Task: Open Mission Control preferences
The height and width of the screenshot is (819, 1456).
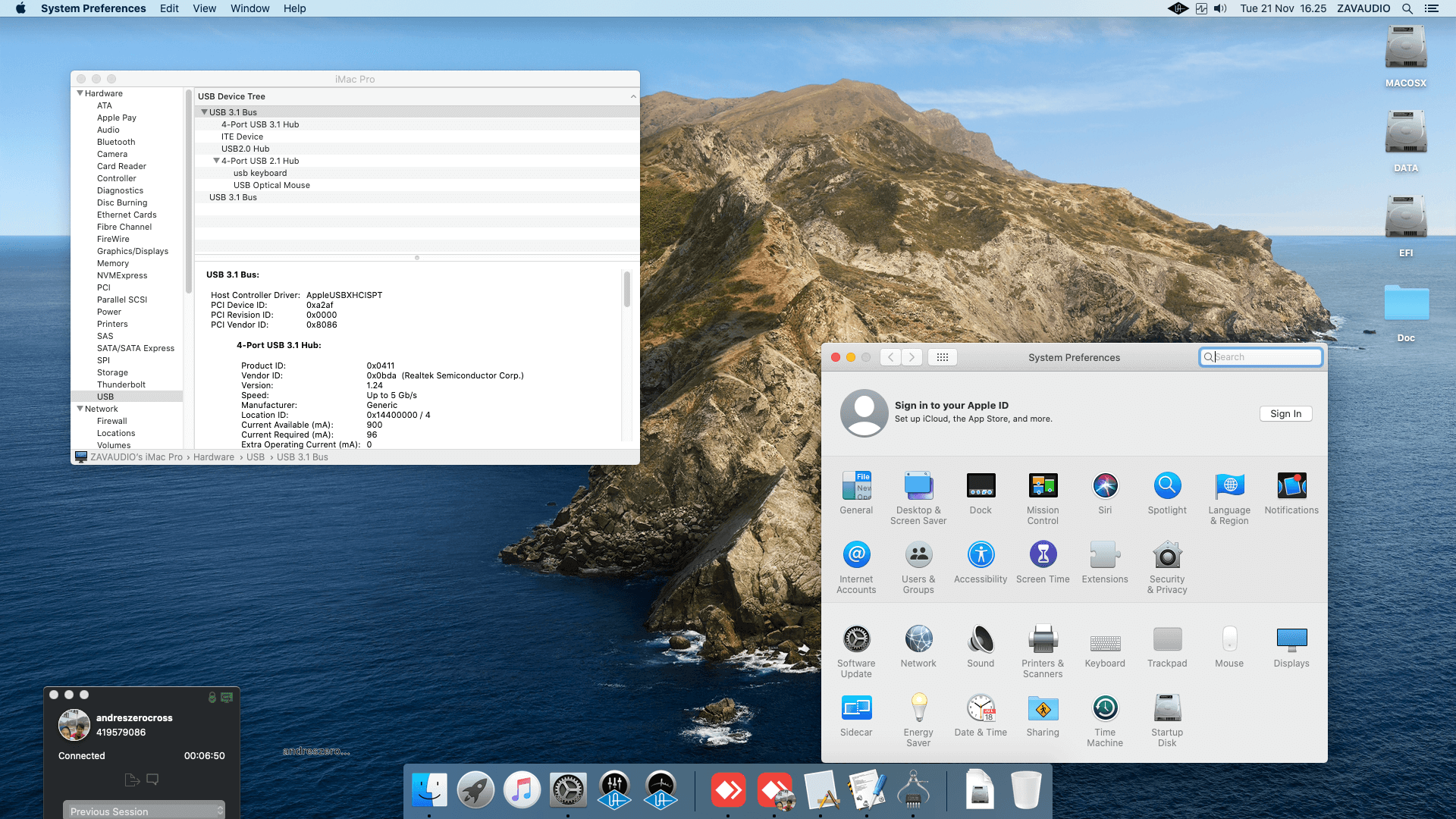Action: point(1043,498)
